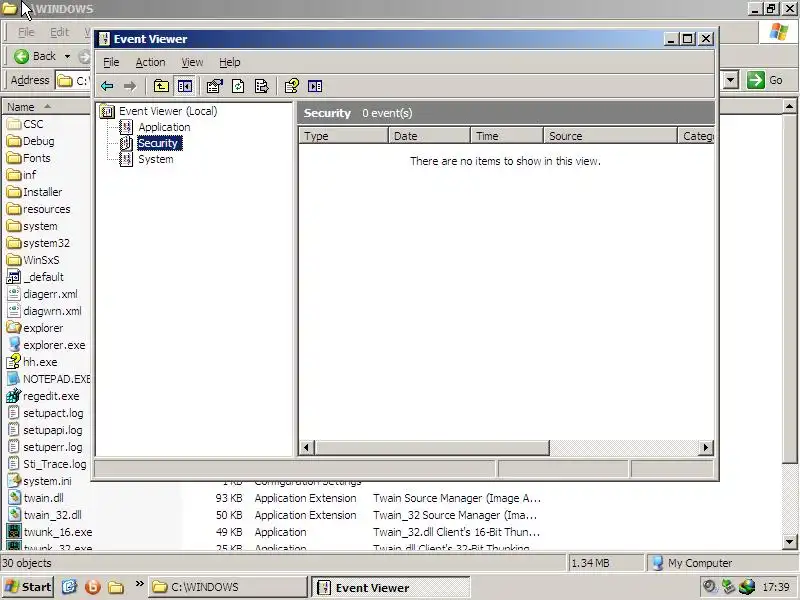The height and width of the screenshot is (600, 800).
Task: Sort by the Date column header
Action: coord(429,136)
